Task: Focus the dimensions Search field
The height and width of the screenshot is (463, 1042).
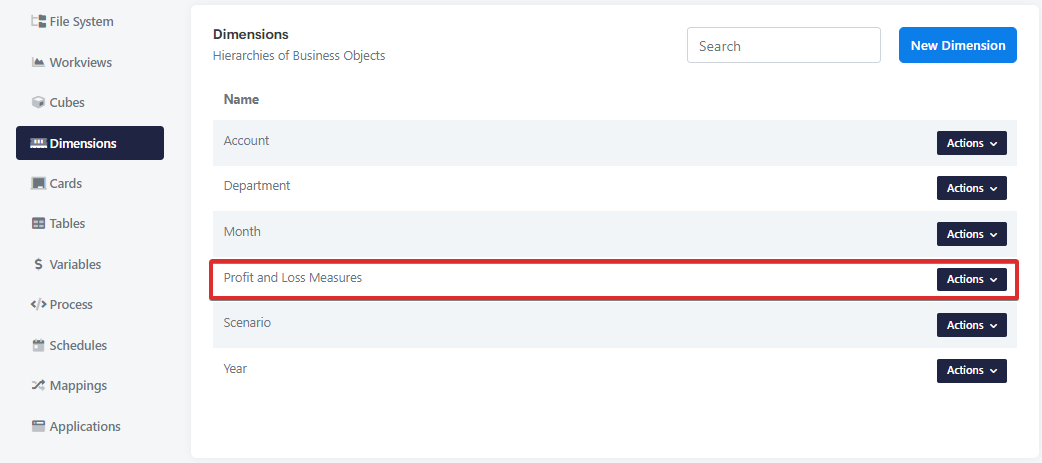Action: point(783,45)
